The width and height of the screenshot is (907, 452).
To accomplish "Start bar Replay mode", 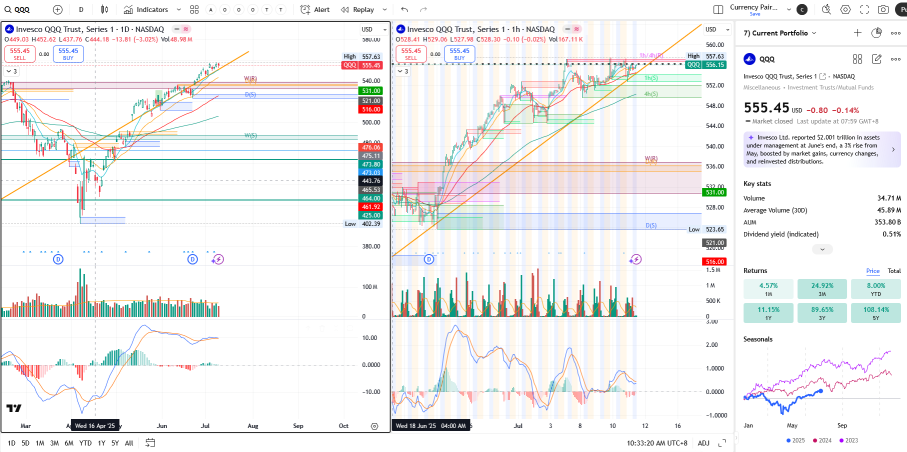I will (358, 10).
